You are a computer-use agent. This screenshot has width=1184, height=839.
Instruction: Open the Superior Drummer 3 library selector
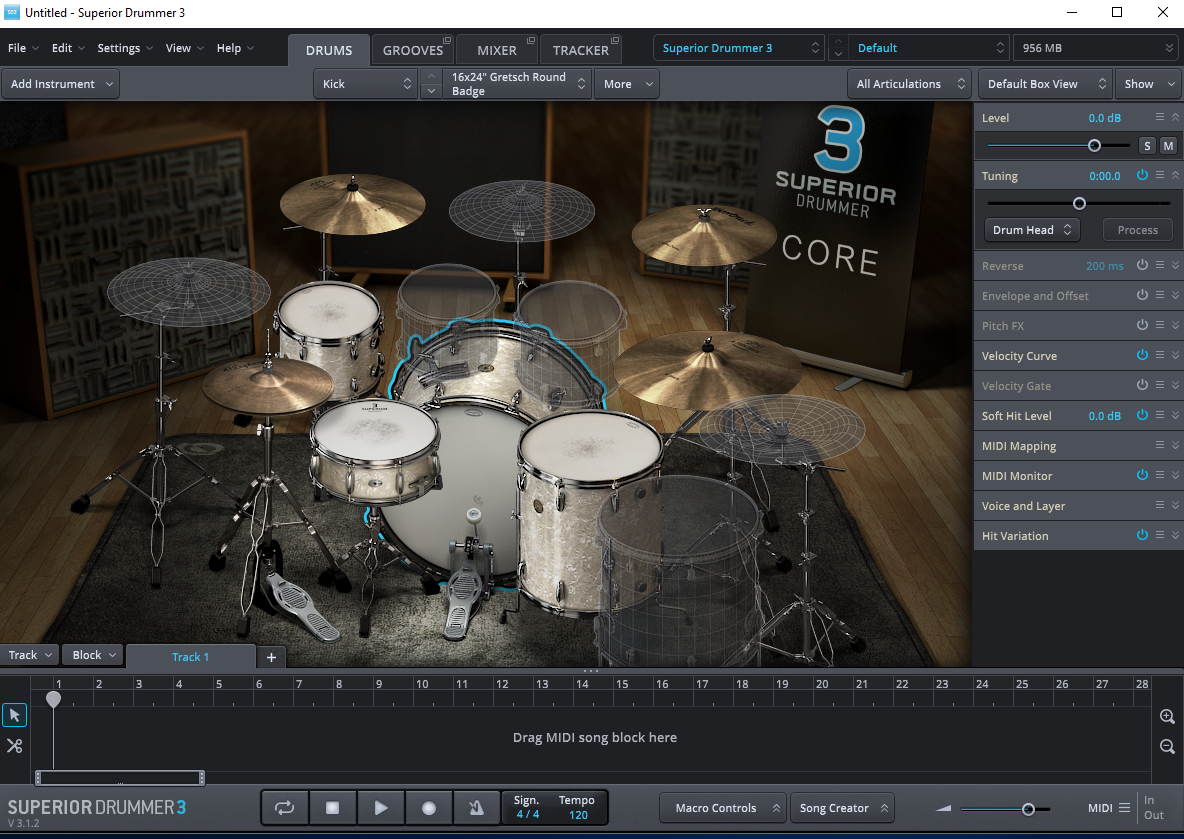pyautogui.click(x=739, y=48)
